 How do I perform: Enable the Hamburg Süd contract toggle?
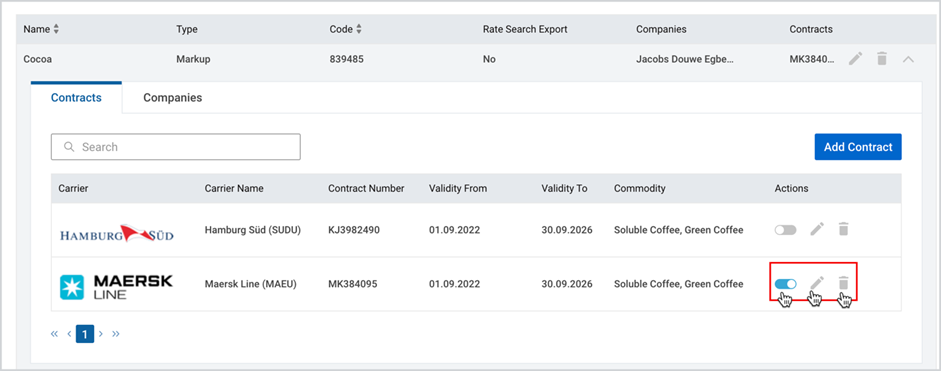point(785,230)
